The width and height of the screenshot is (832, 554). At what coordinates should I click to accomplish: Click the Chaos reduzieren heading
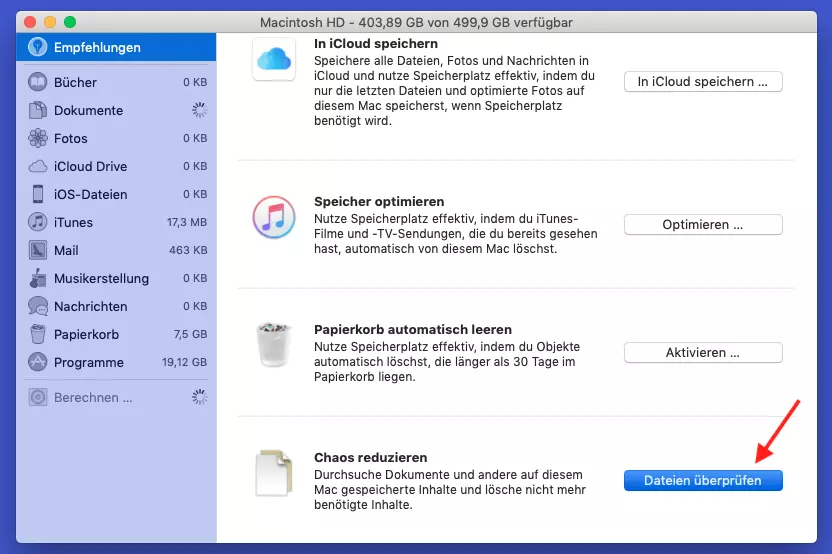(x=370, y=457)
